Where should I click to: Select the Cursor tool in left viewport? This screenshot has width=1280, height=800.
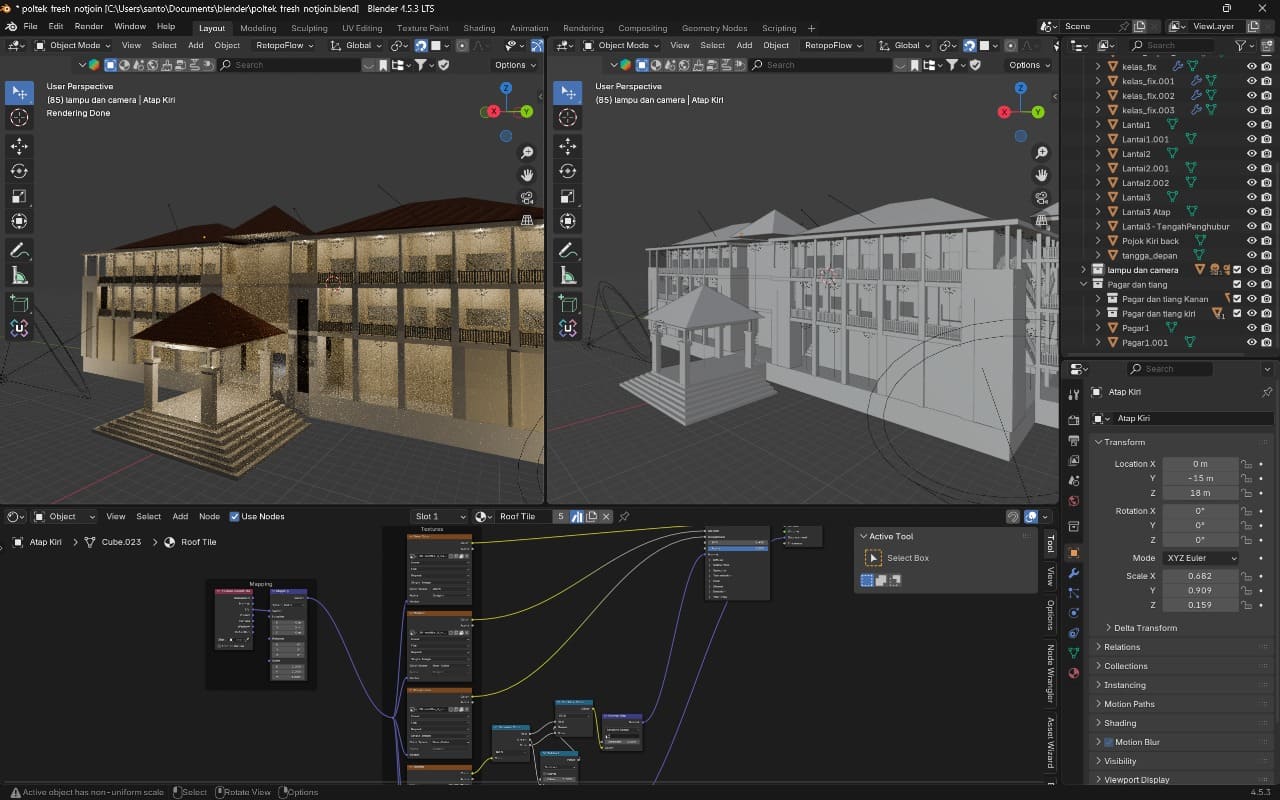[19, 118]
